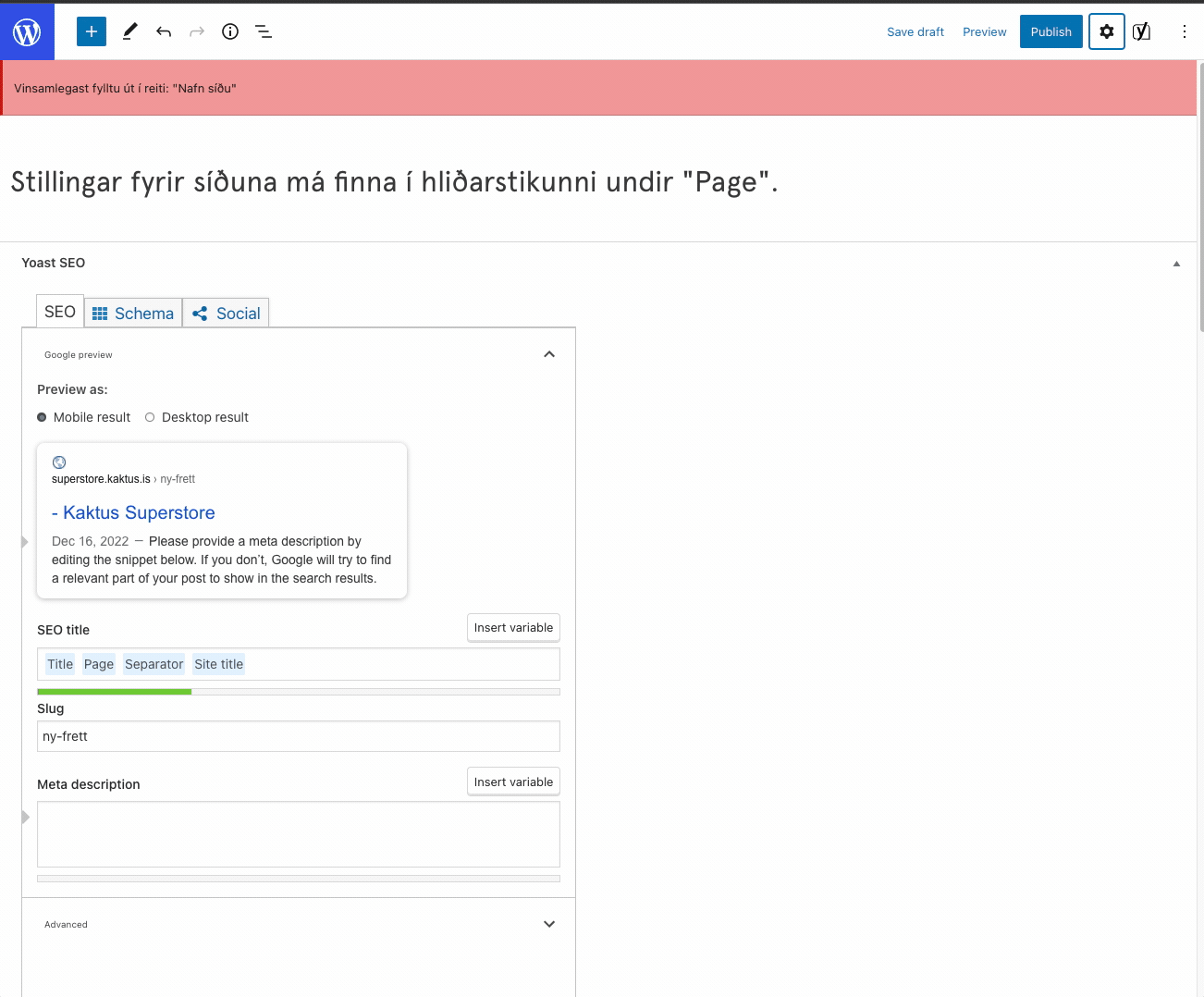Expand the Advanced section
The width and height of the screenshot is (1204, 997).
point(549,924)
